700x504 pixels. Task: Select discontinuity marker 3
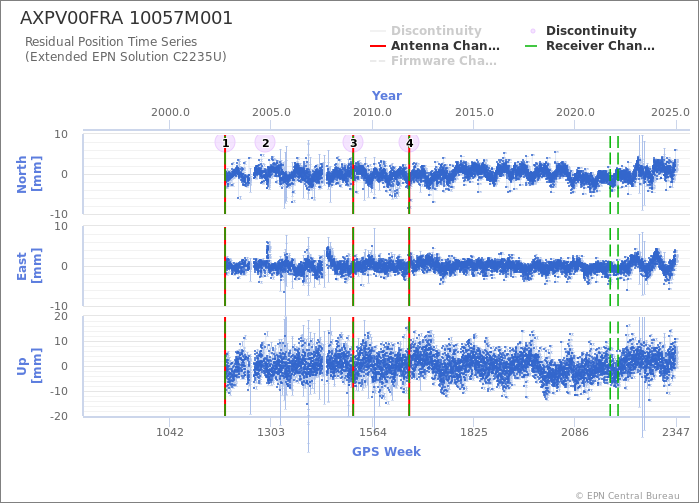click(x=353, y=143)
